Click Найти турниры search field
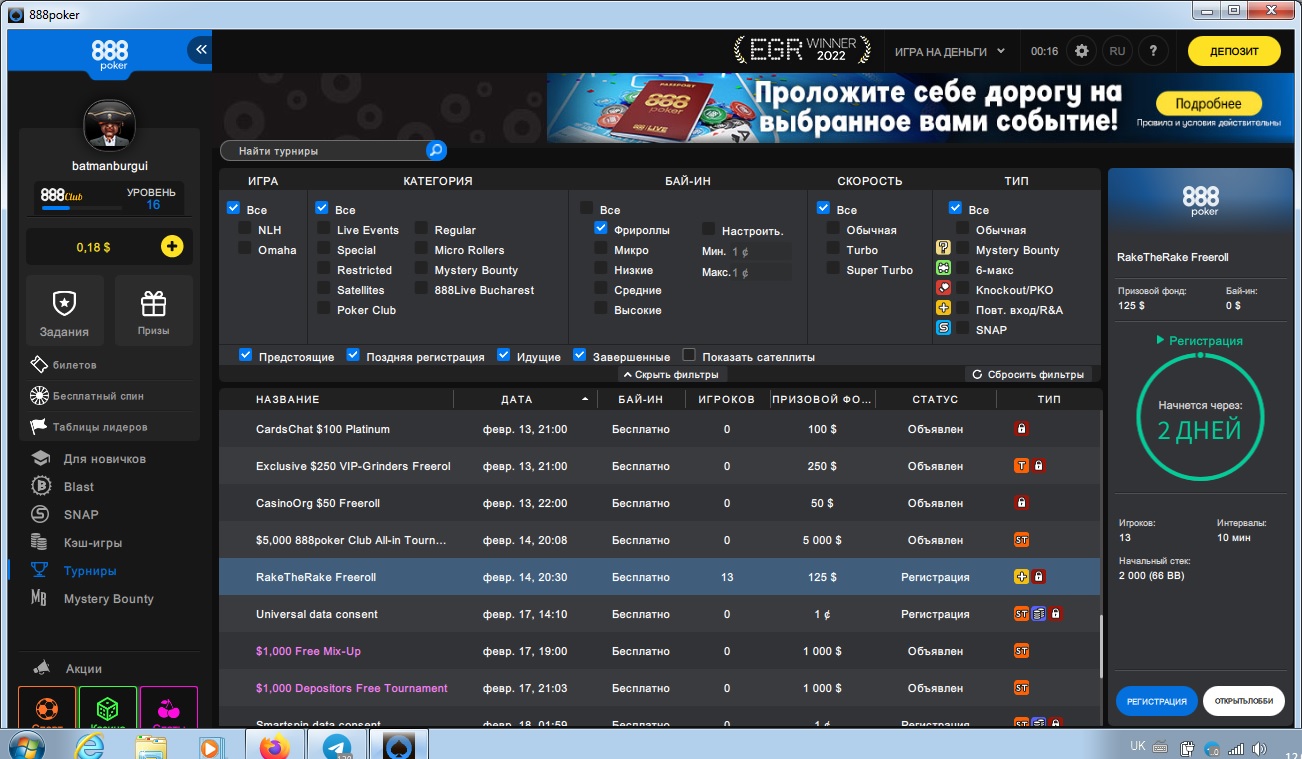This screenshot has width=1302, height=759. pyautogui.click(x=323, y=151)
